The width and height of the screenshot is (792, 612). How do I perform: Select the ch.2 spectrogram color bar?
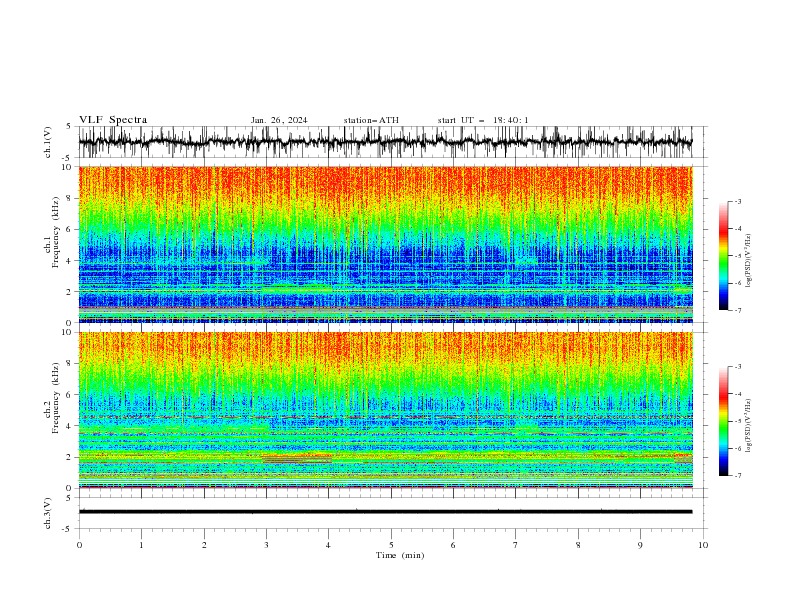click(x=723, y=421)
